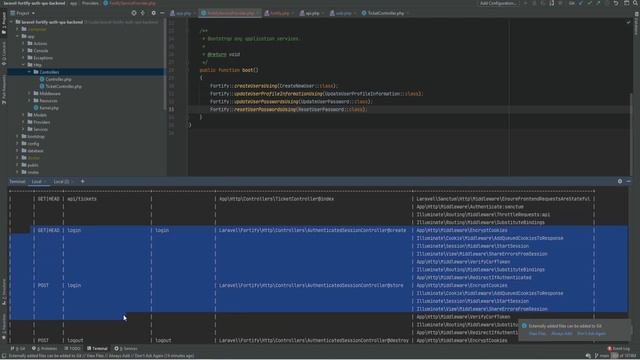
Task: Expand the Console folder
Action: (x=23, y=51)
